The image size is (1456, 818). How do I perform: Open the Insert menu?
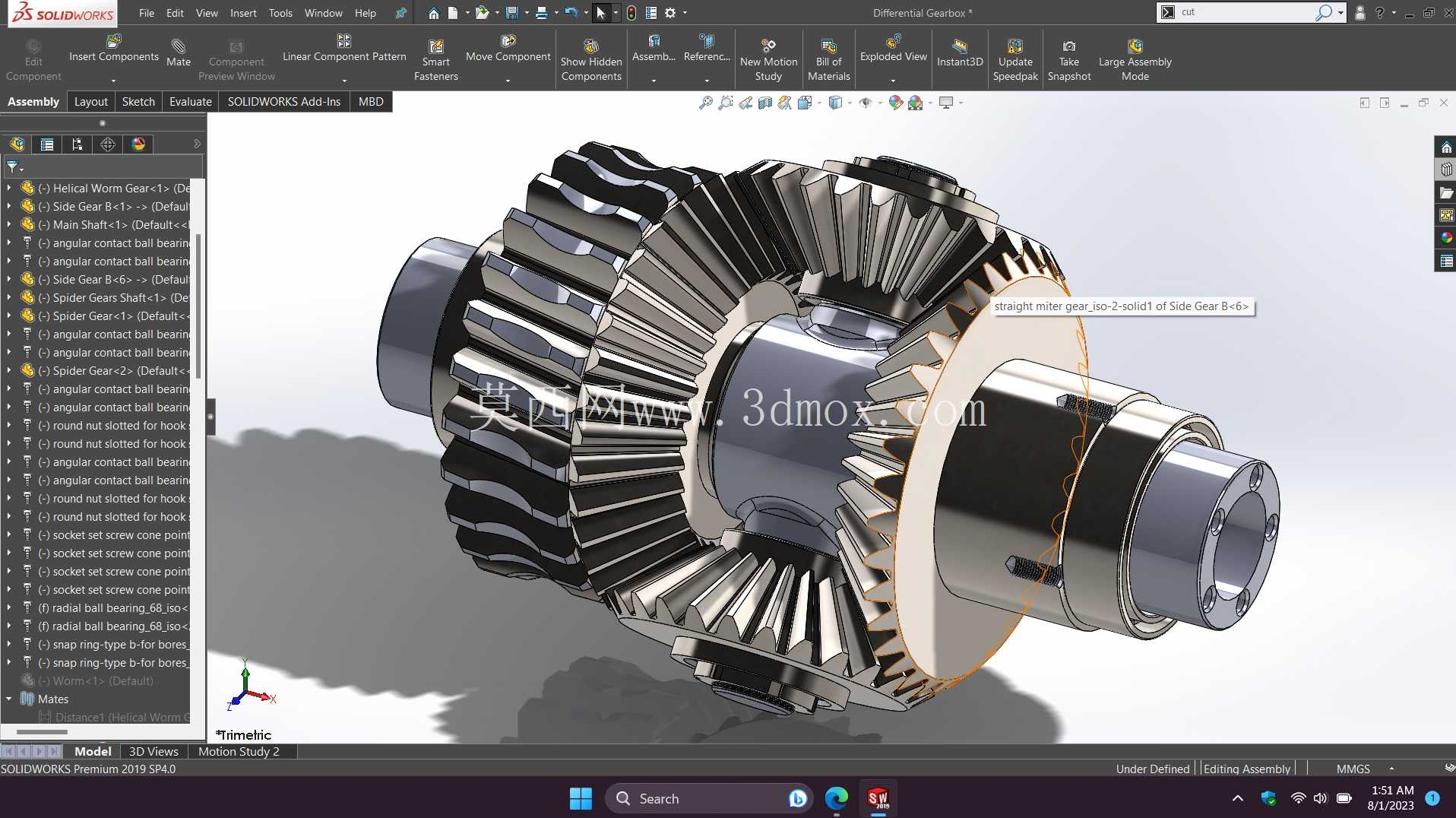243,13
